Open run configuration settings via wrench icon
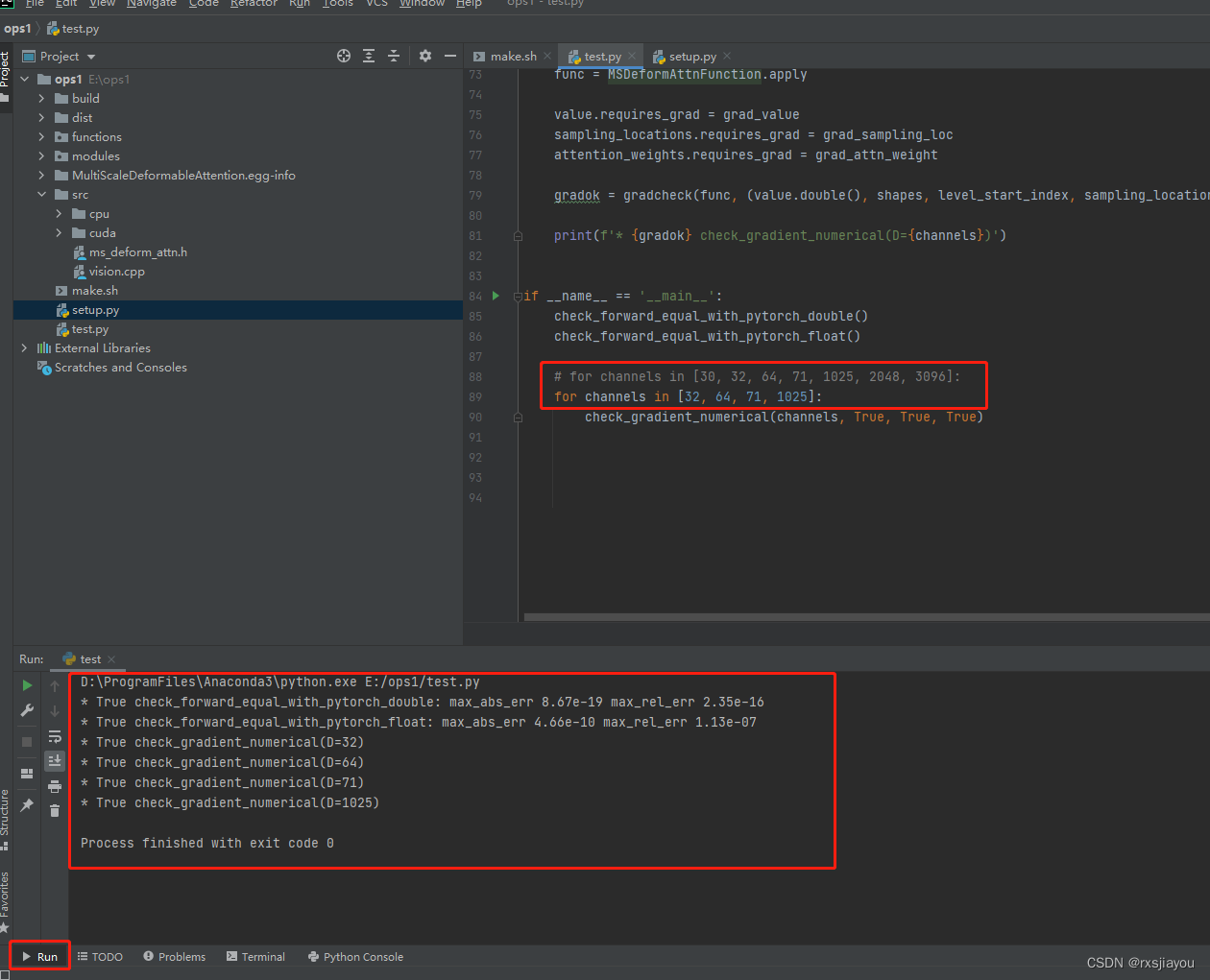The width and height of the screenshot is (1210, 980). point(27,711)
